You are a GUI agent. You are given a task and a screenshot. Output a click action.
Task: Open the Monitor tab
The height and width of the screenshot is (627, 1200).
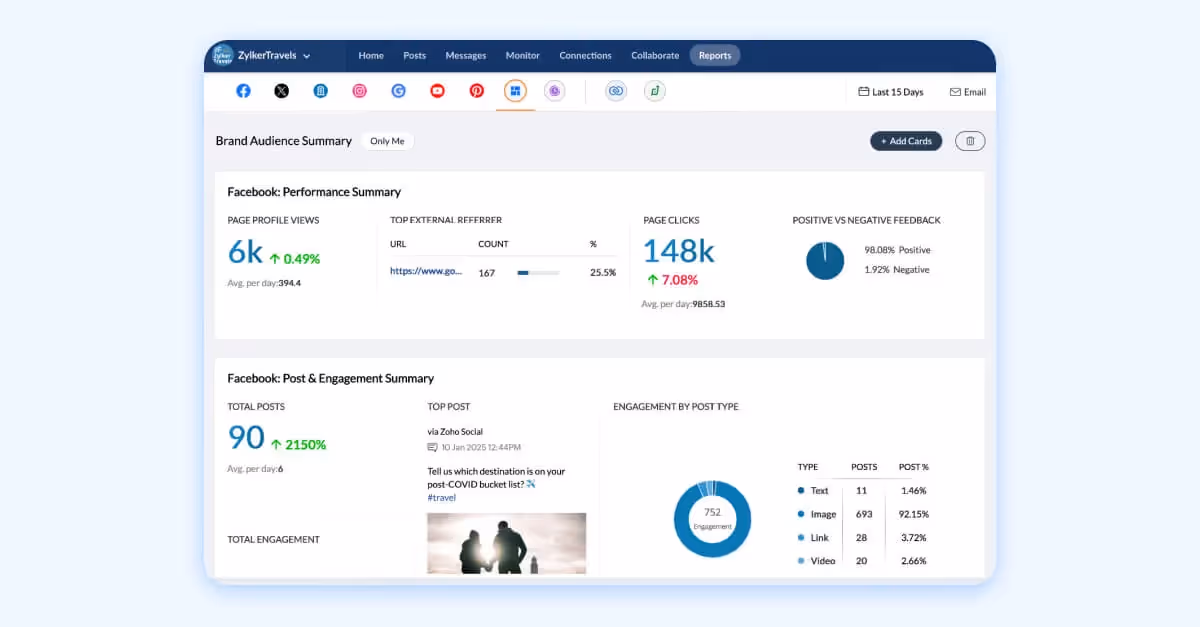[522, 55]
